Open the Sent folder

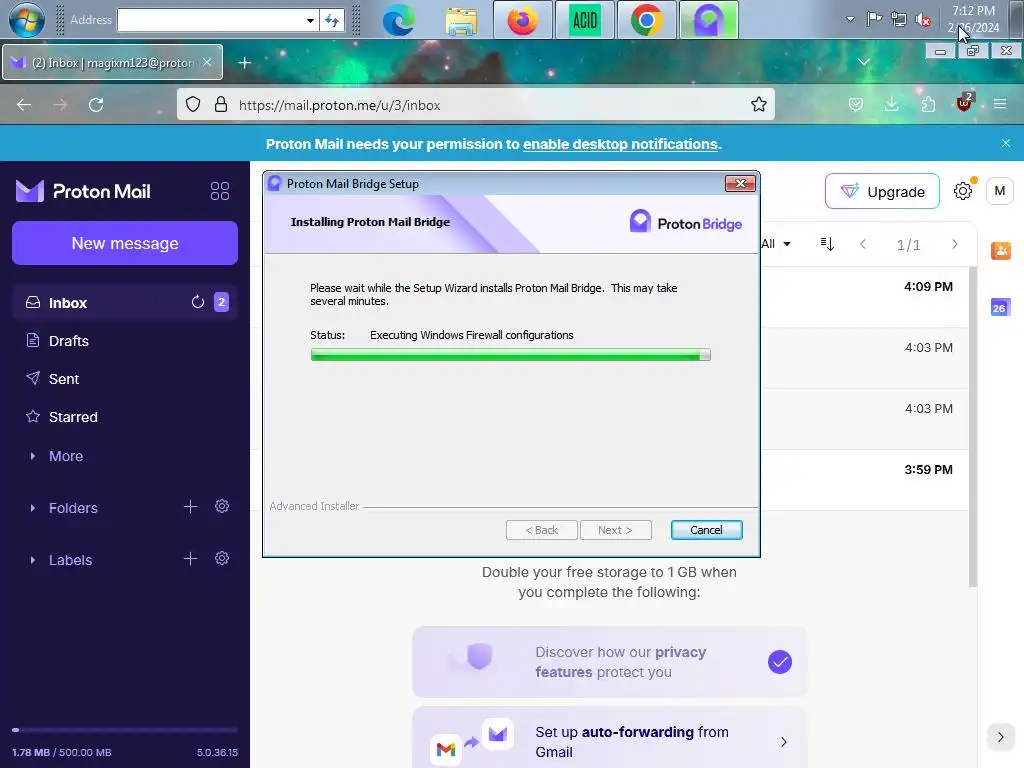[x=125, y=379]
